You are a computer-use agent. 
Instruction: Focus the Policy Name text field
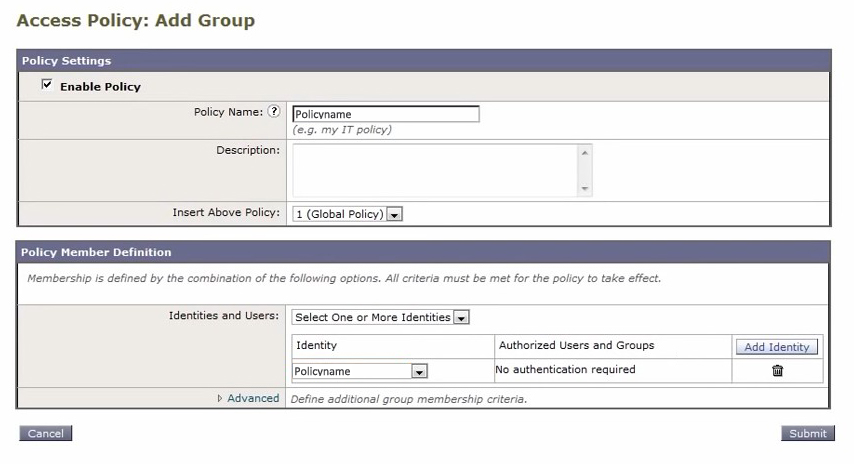click(x=385, y=114)
